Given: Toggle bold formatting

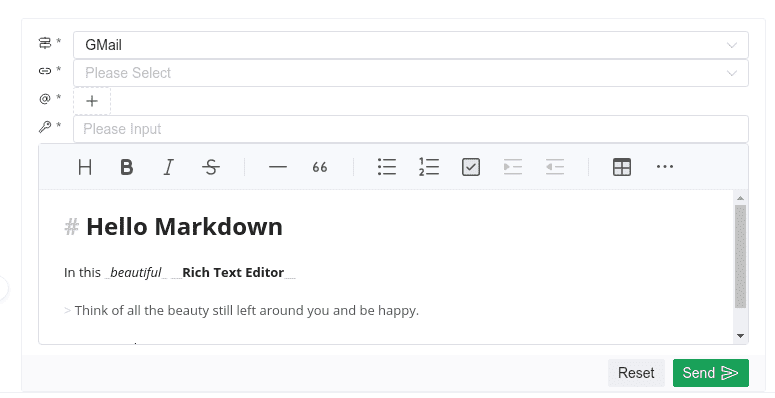Looking at the screenshot, I should pyautogui.click(x=127, y=167).
